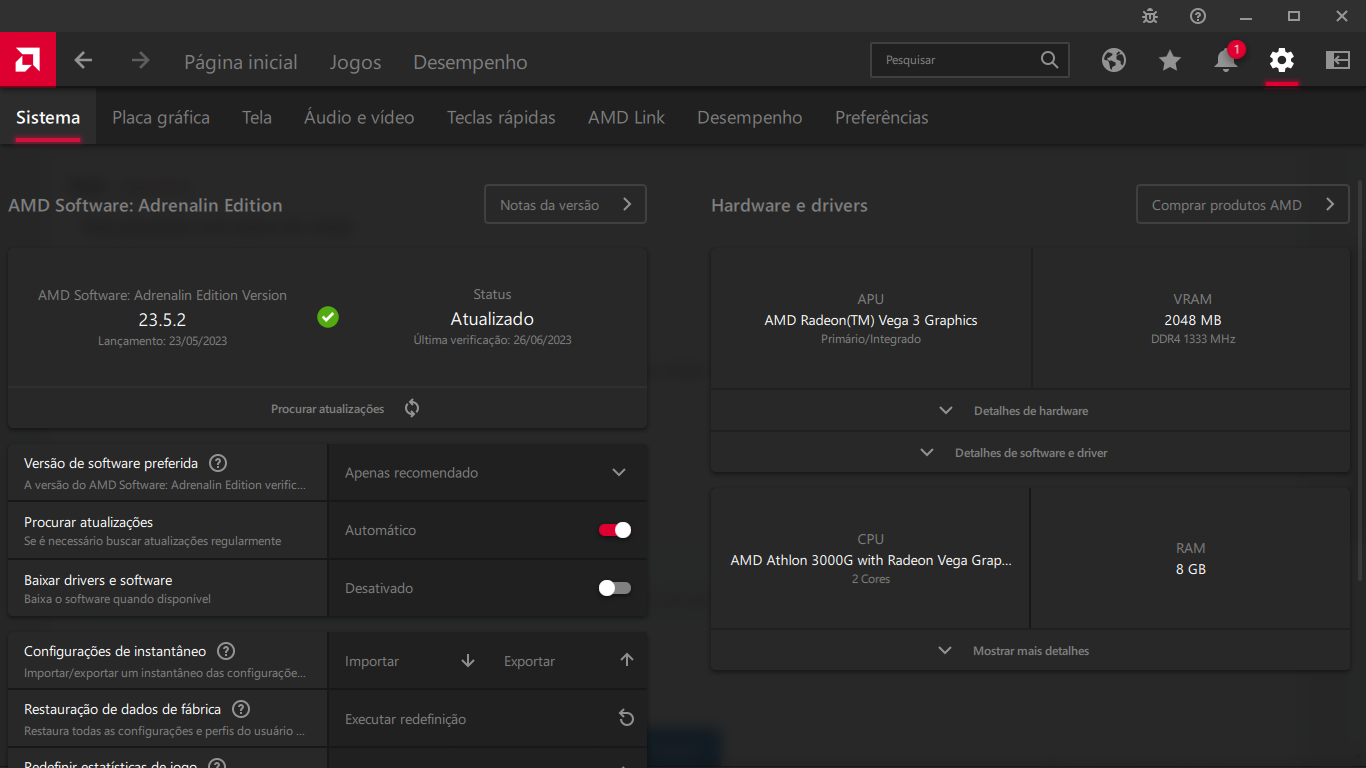Viewport: 1366px width, 768px height.
Task: Click the reset icon for Executar redefinição
Action: pos(626,718)
